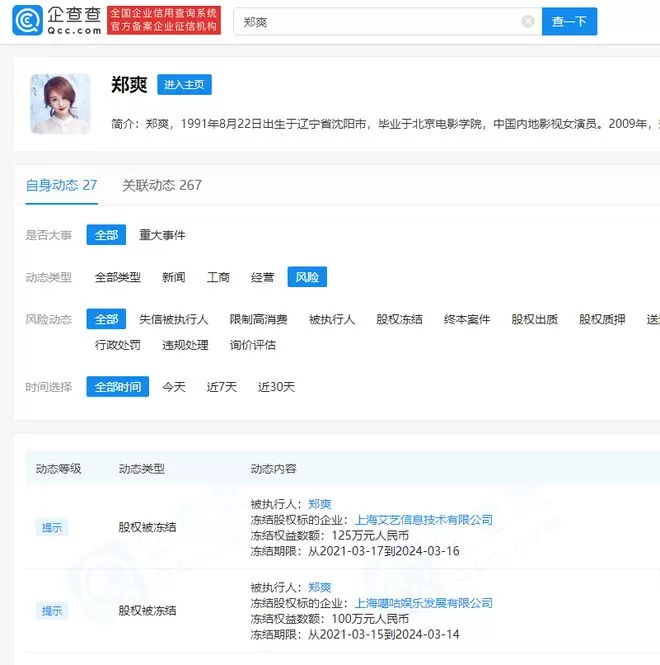The height and width of the screenshot is (665, 660).
Task: Open the 上海艾艺信息技术有限公司 link
Action: point(423,520)
